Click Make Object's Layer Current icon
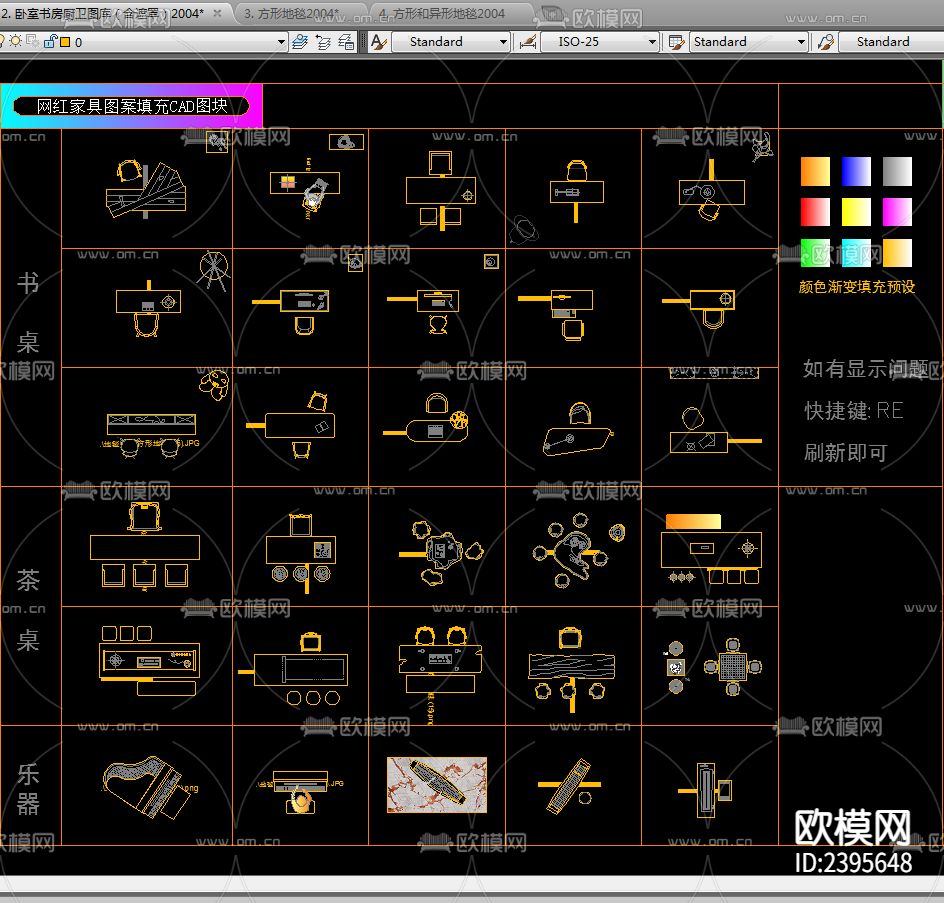Screen dimensions: 944x903 (299, 42)
